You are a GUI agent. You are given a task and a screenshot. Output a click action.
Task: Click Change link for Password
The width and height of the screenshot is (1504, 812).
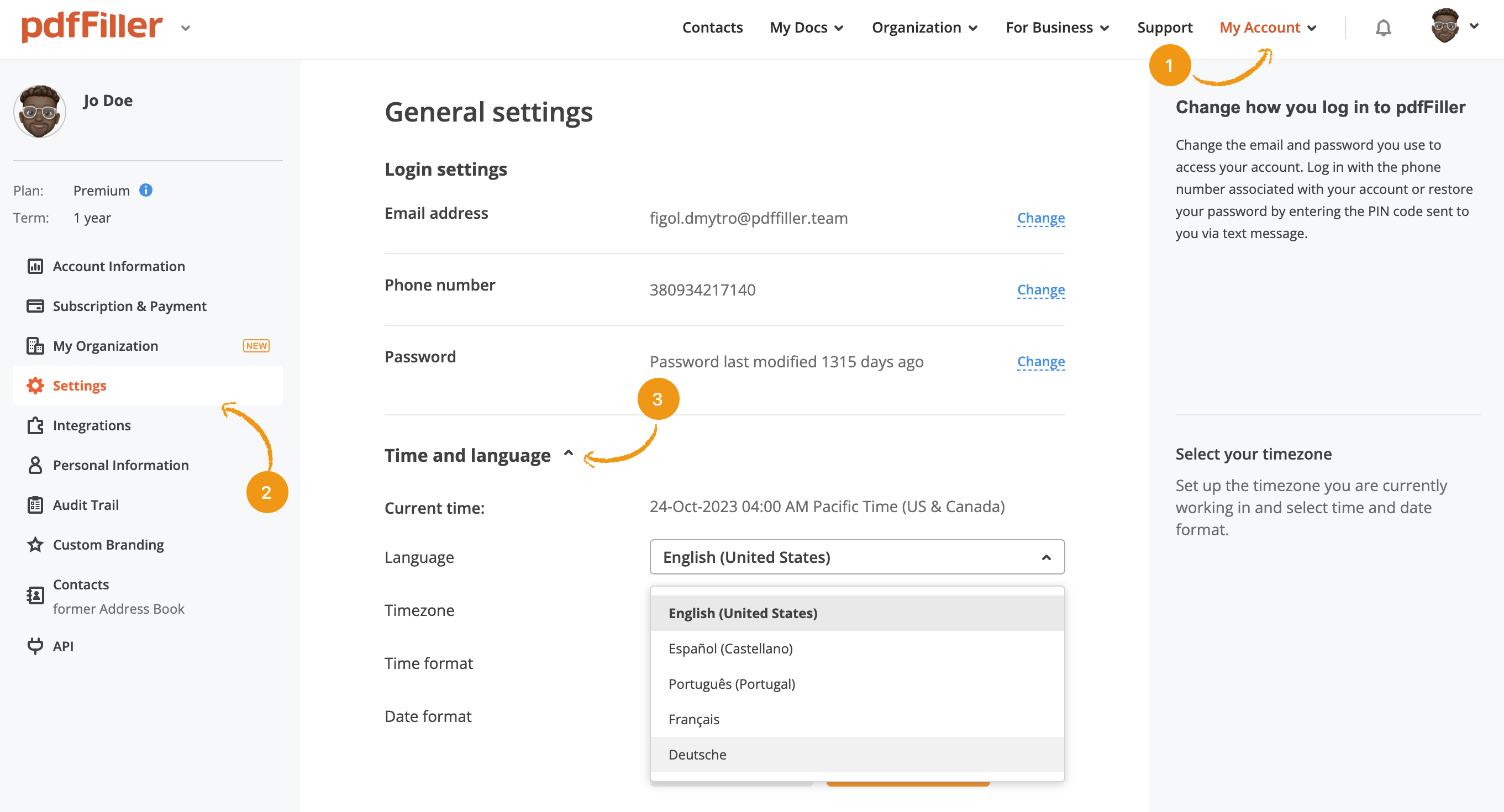pyautogui.click(x=1040, y=361)
